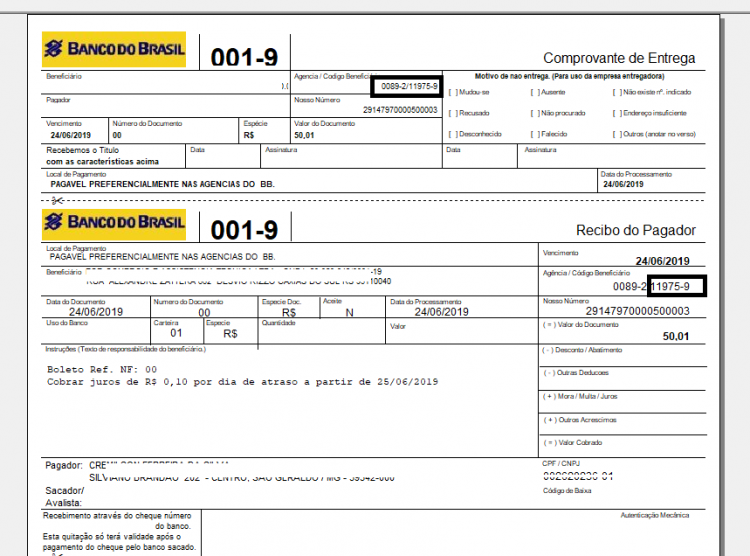Tick the 'Não procurado' bracket checkbox
The height and width of the screenshot is (556, 750).
[x=535, y=113]
